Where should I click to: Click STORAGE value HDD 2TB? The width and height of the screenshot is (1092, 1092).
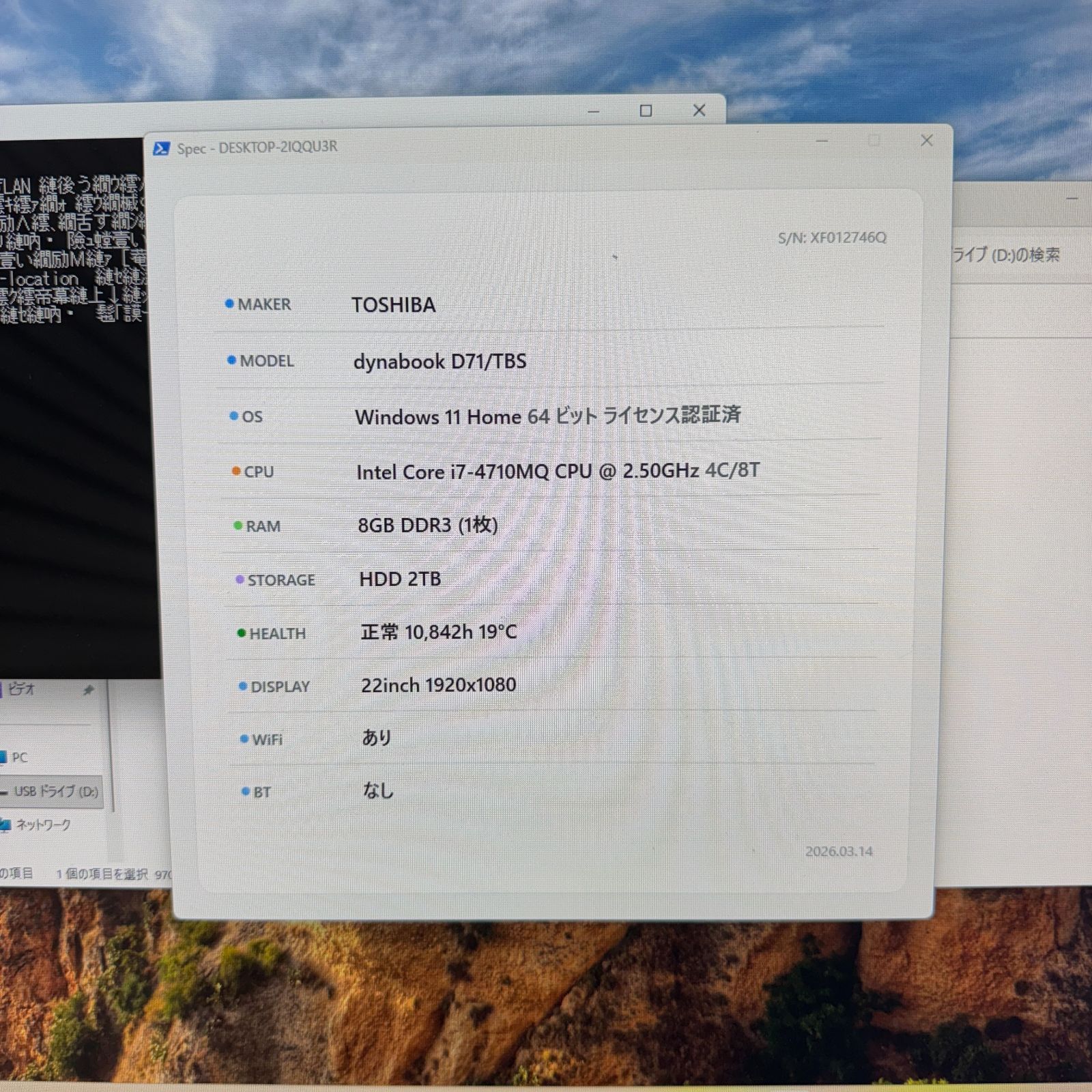tap(400, 579)
